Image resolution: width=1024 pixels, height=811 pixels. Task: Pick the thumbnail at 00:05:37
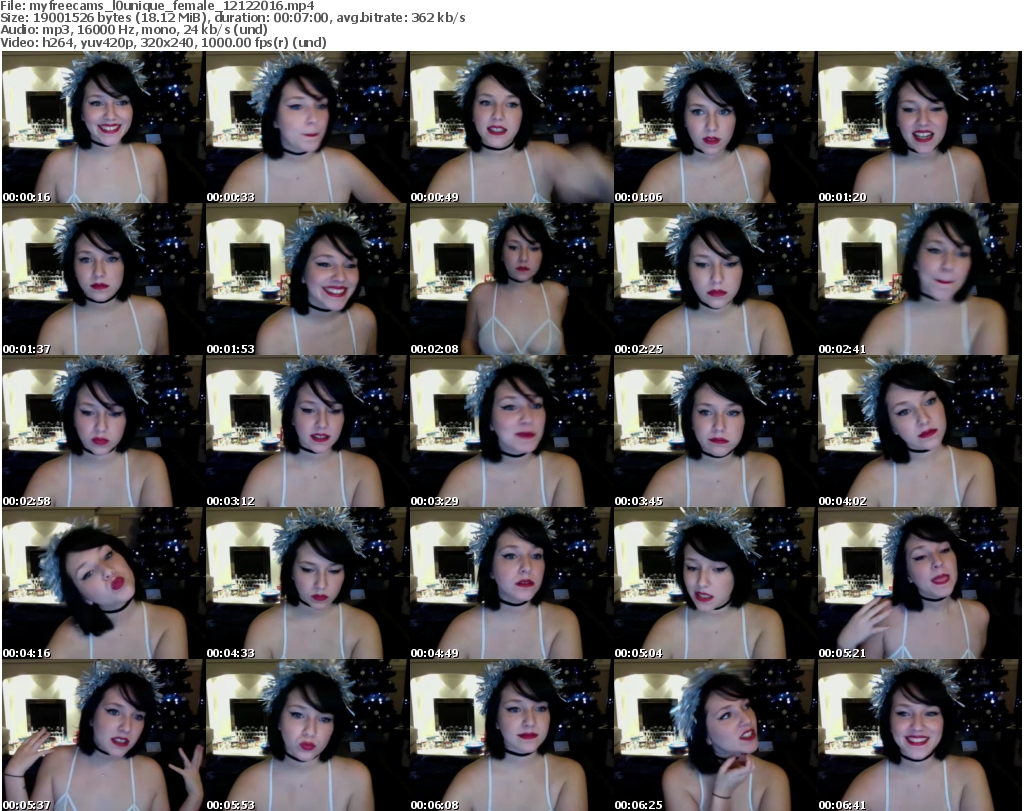click(103, 735)
